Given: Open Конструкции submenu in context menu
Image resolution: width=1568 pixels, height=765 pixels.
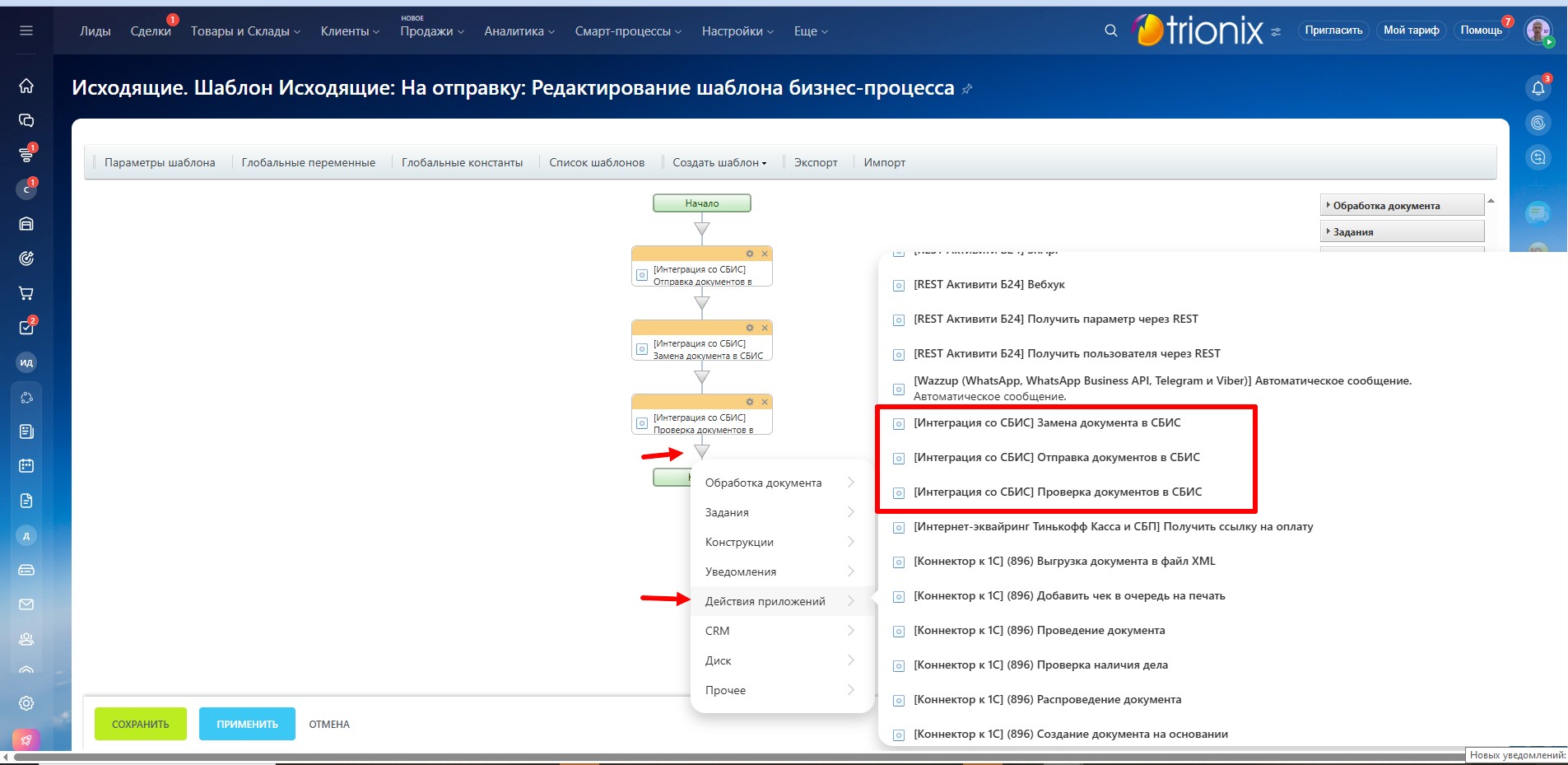Looking at the screenshot, I should [739, 542].
